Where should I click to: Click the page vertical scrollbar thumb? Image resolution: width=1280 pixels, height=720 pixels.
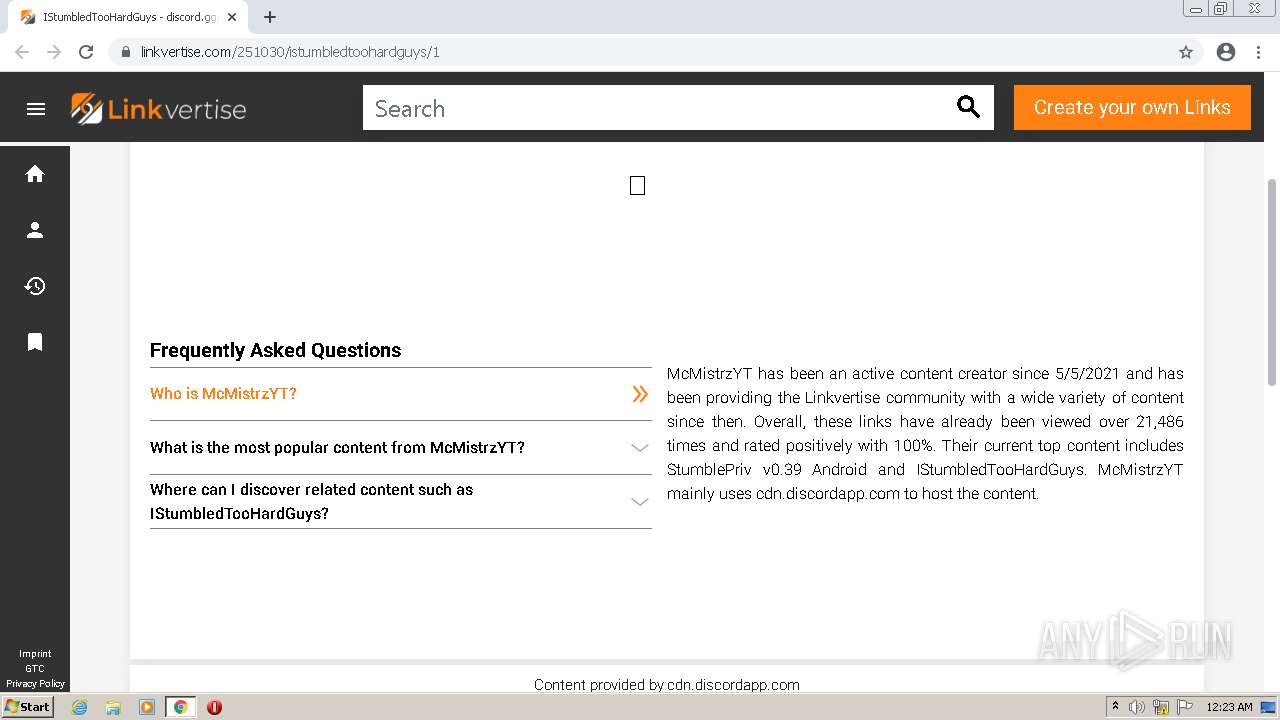click(1272, 282)
